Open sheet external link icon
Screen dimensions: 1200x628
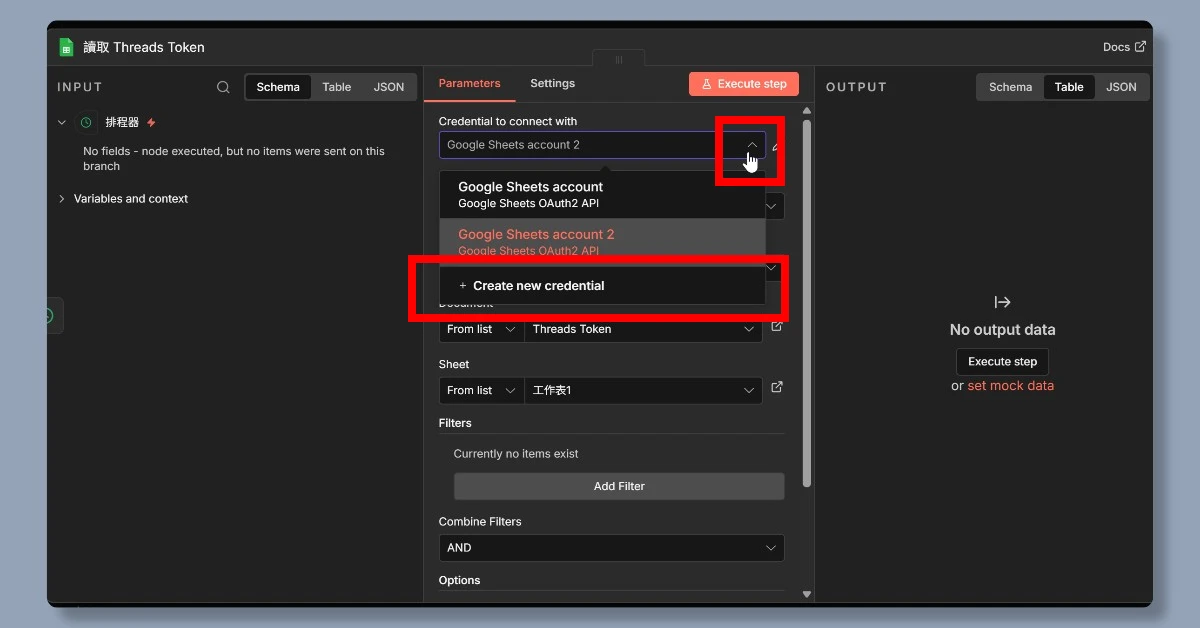click(777, 387)
